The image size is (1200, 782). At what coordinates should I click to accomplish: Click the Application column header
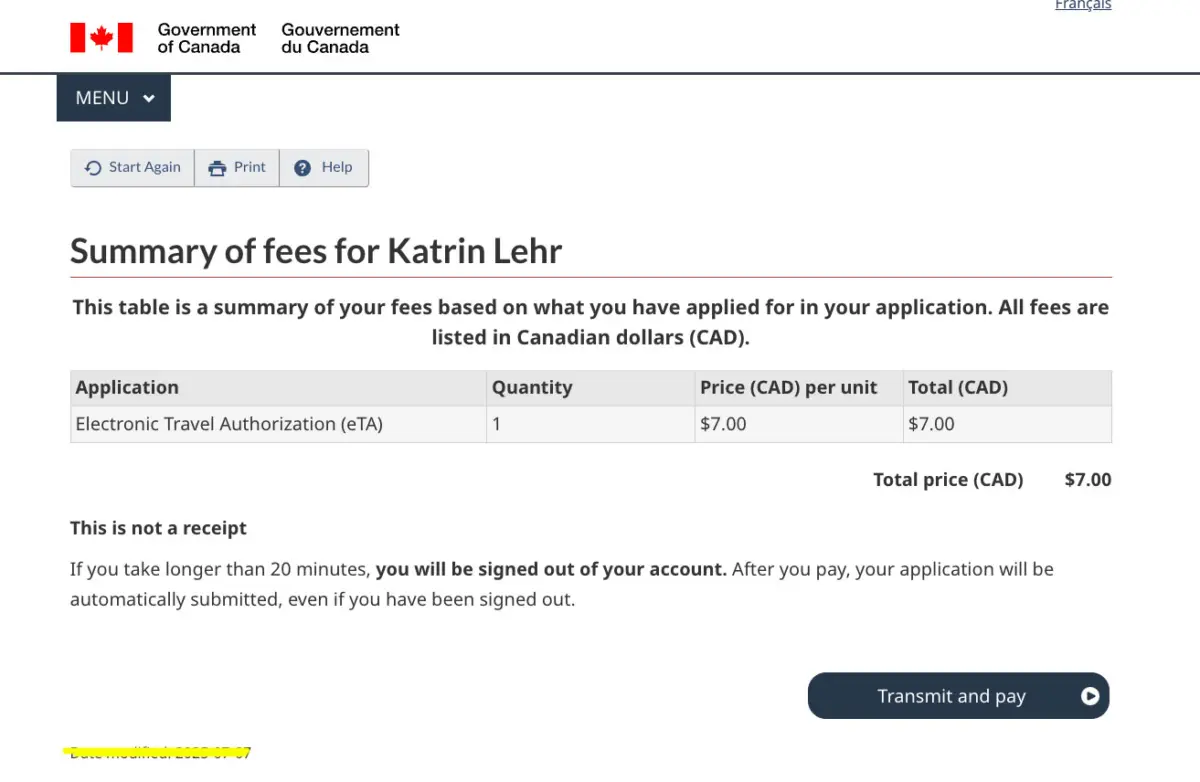click(x=127, y=388)
